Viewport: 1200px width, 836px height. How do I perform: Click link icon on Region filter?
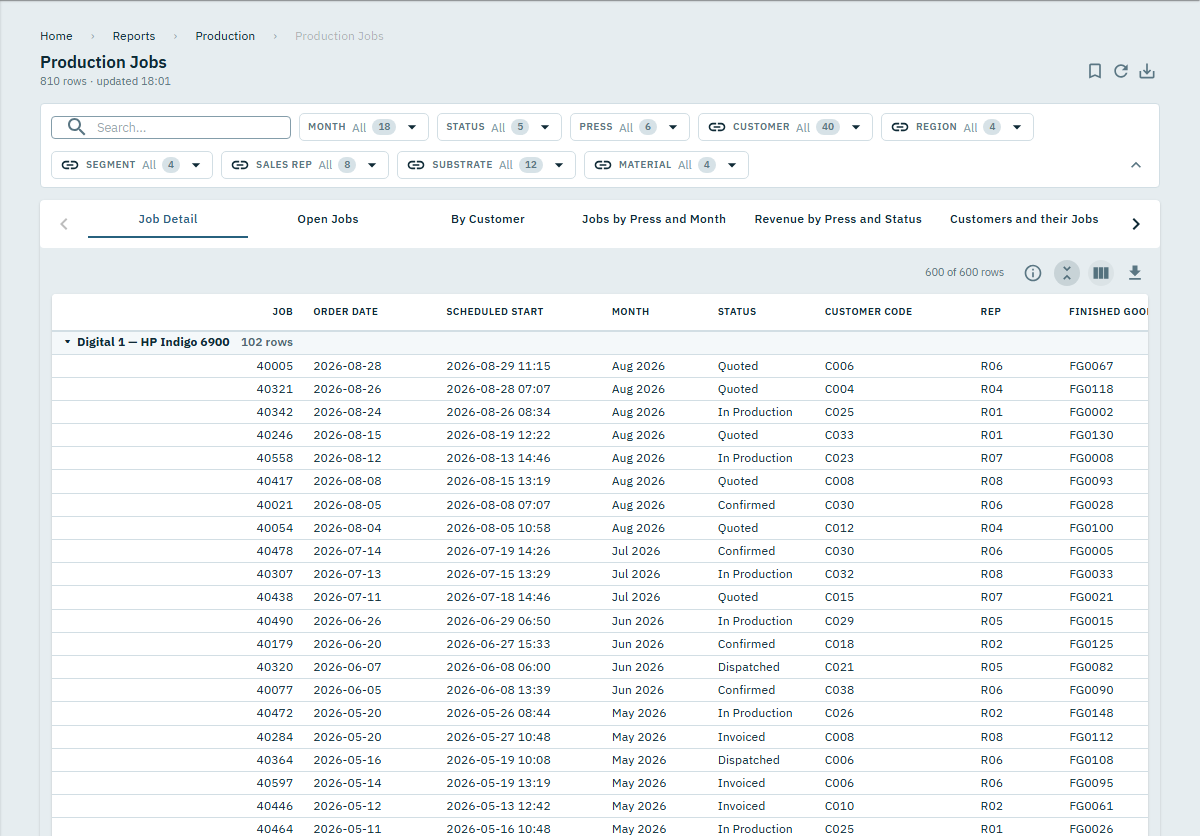(x=900, y=127)
